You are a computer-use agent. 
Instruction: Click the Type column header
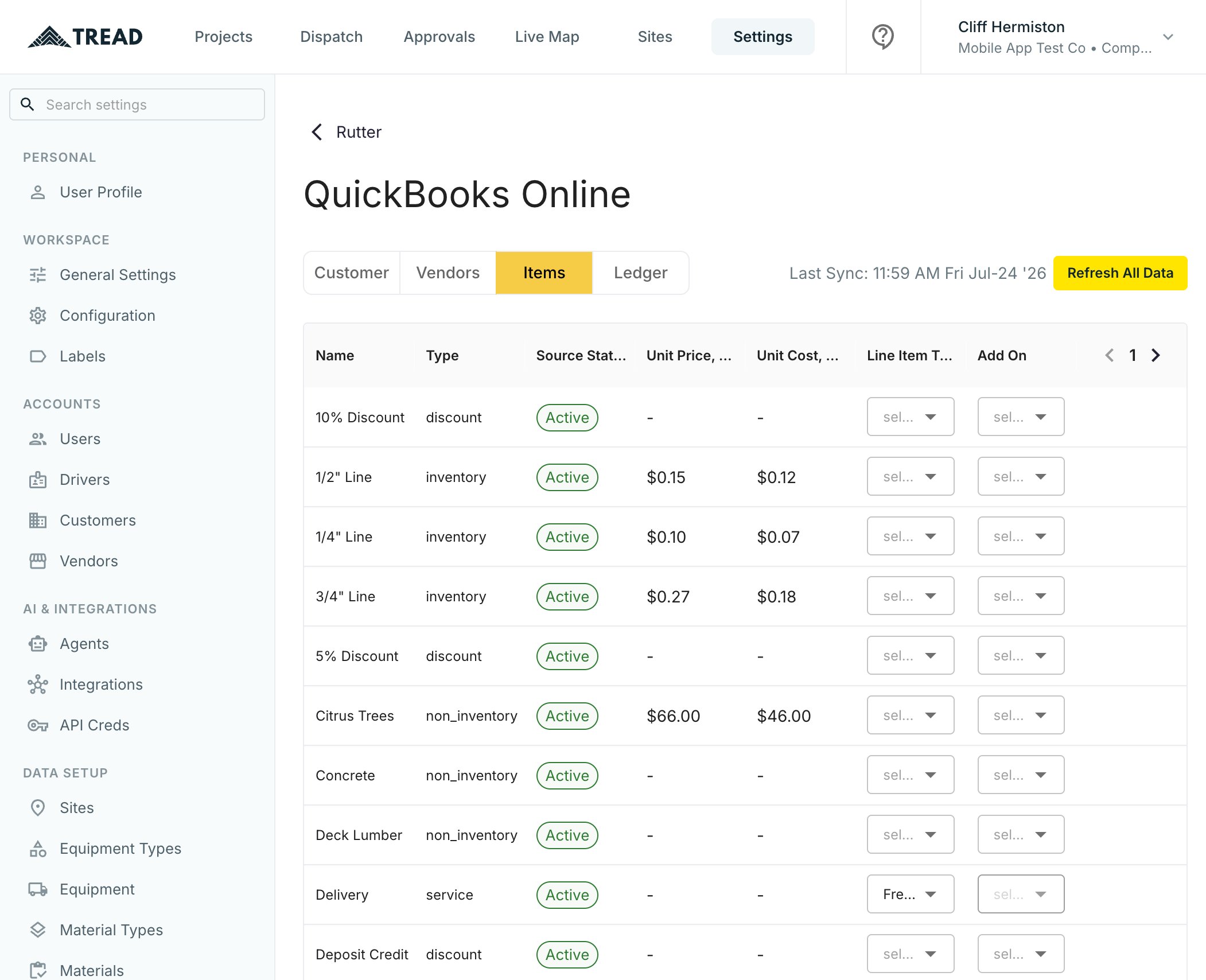[442, 356]
